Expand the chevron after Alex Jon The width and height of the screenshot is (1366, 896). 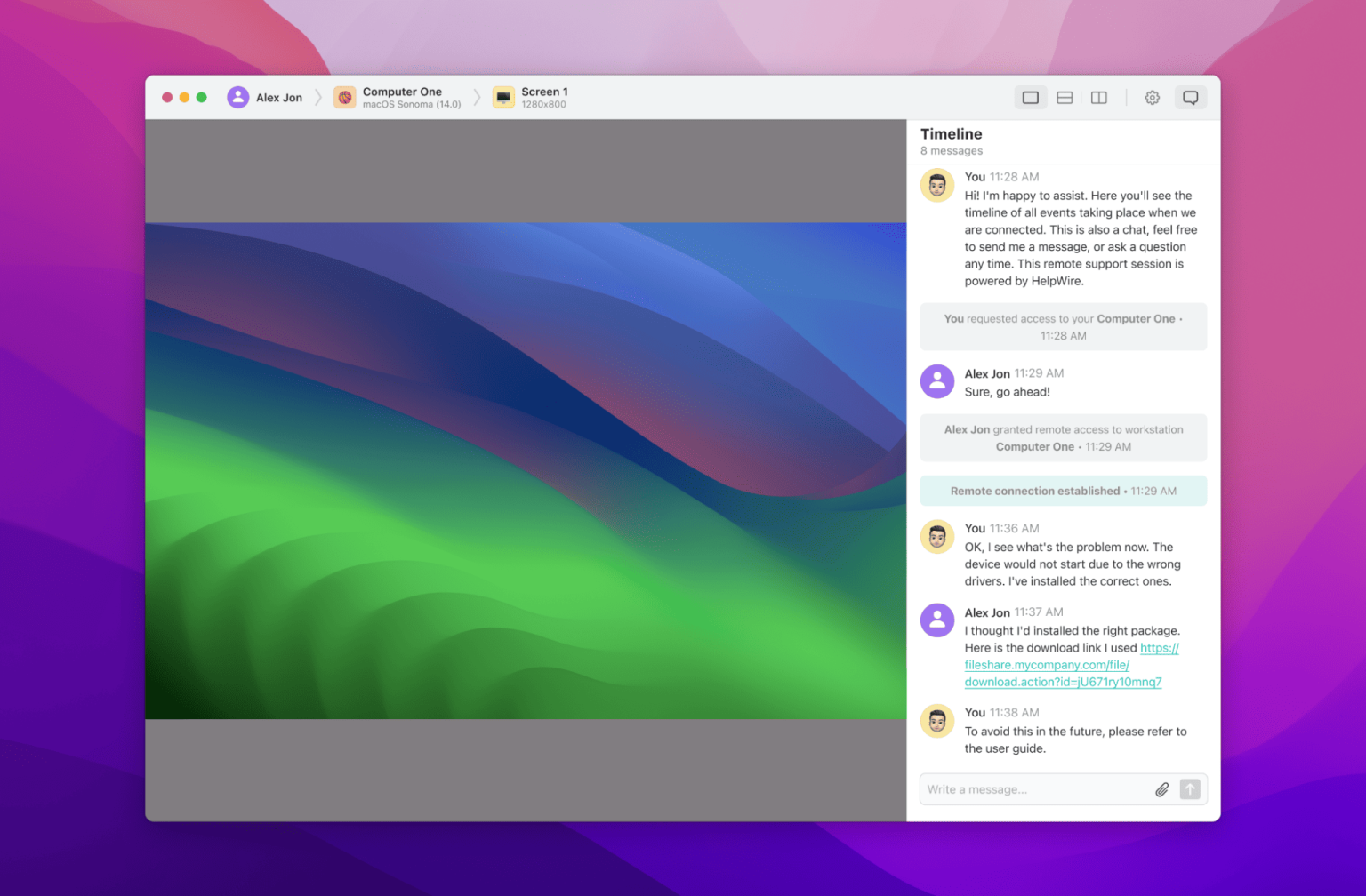pos(318,97)
